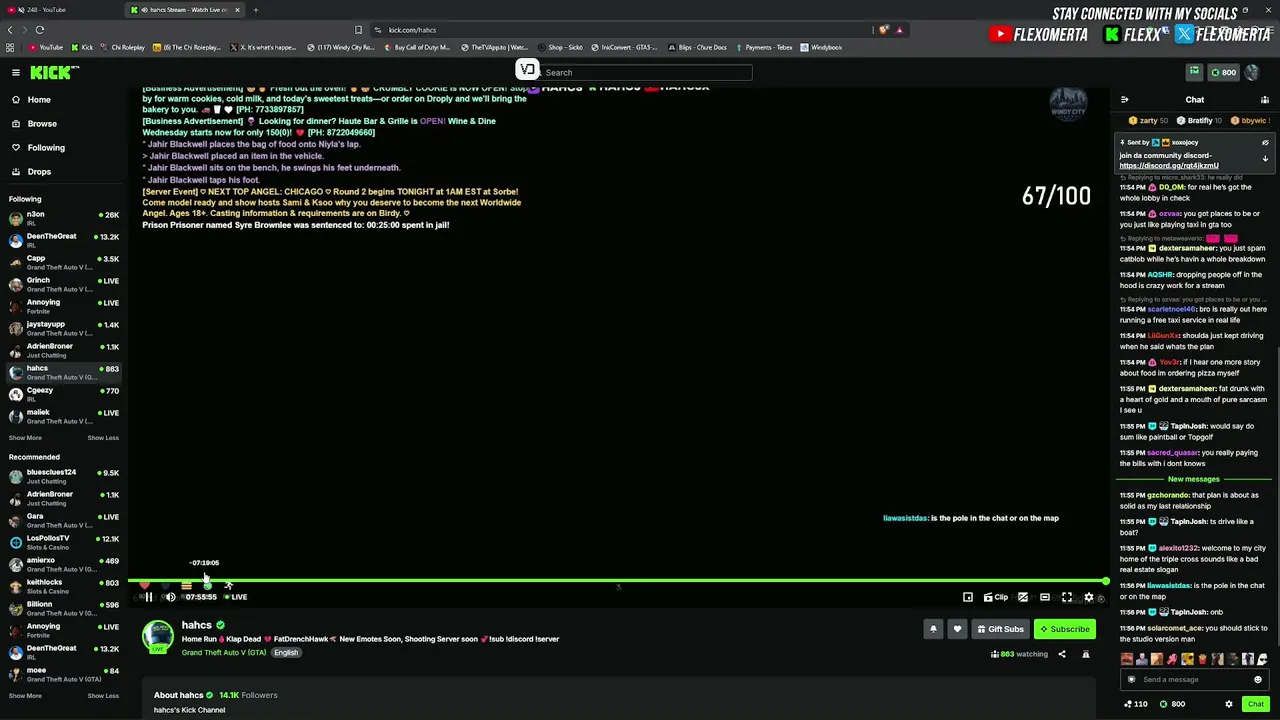The height and width of the screenshot is (720, 1280).
Task: Open the drops inventory icon in header
Action: [x=1194, y=72]
